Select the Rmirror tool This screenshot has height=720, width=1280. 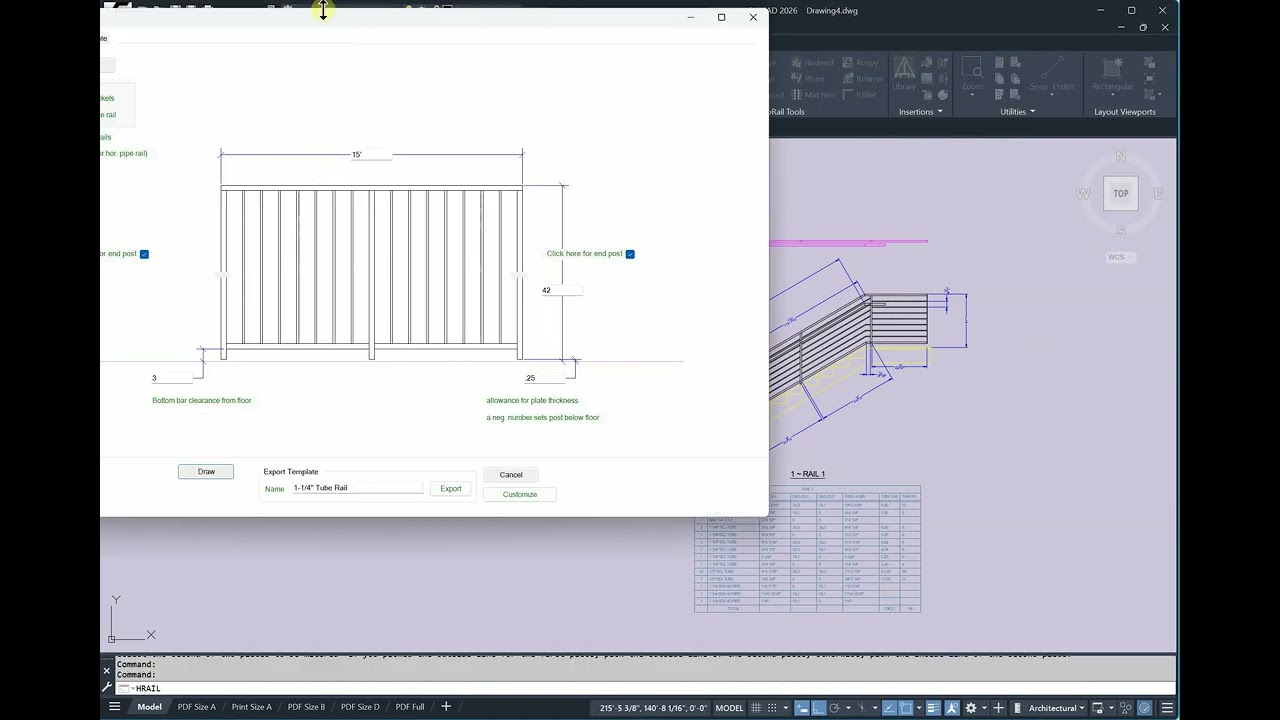[x=863, y=78]
